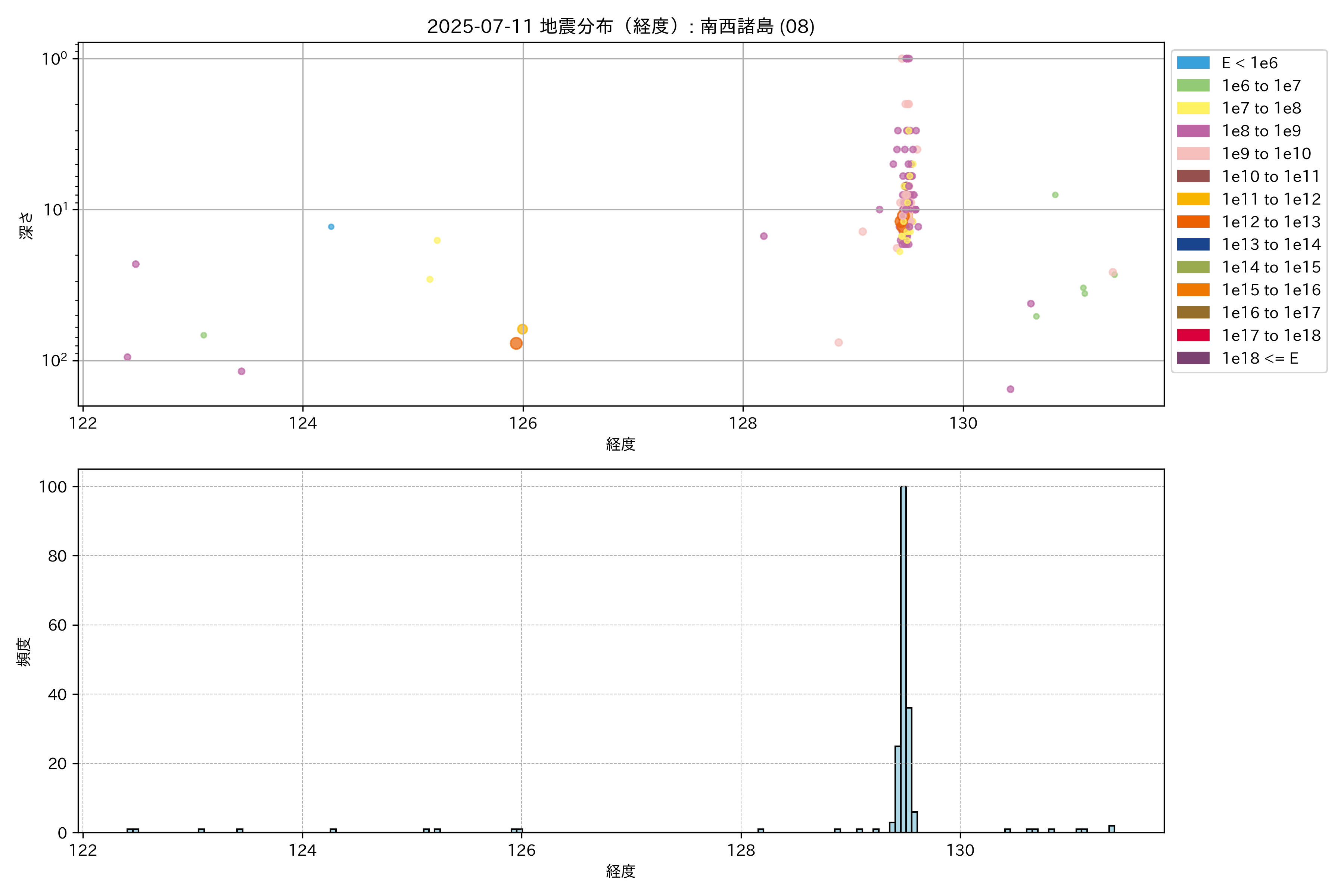Click the navy '1e13 to 1e14' legend swatch

[1193, 245]
